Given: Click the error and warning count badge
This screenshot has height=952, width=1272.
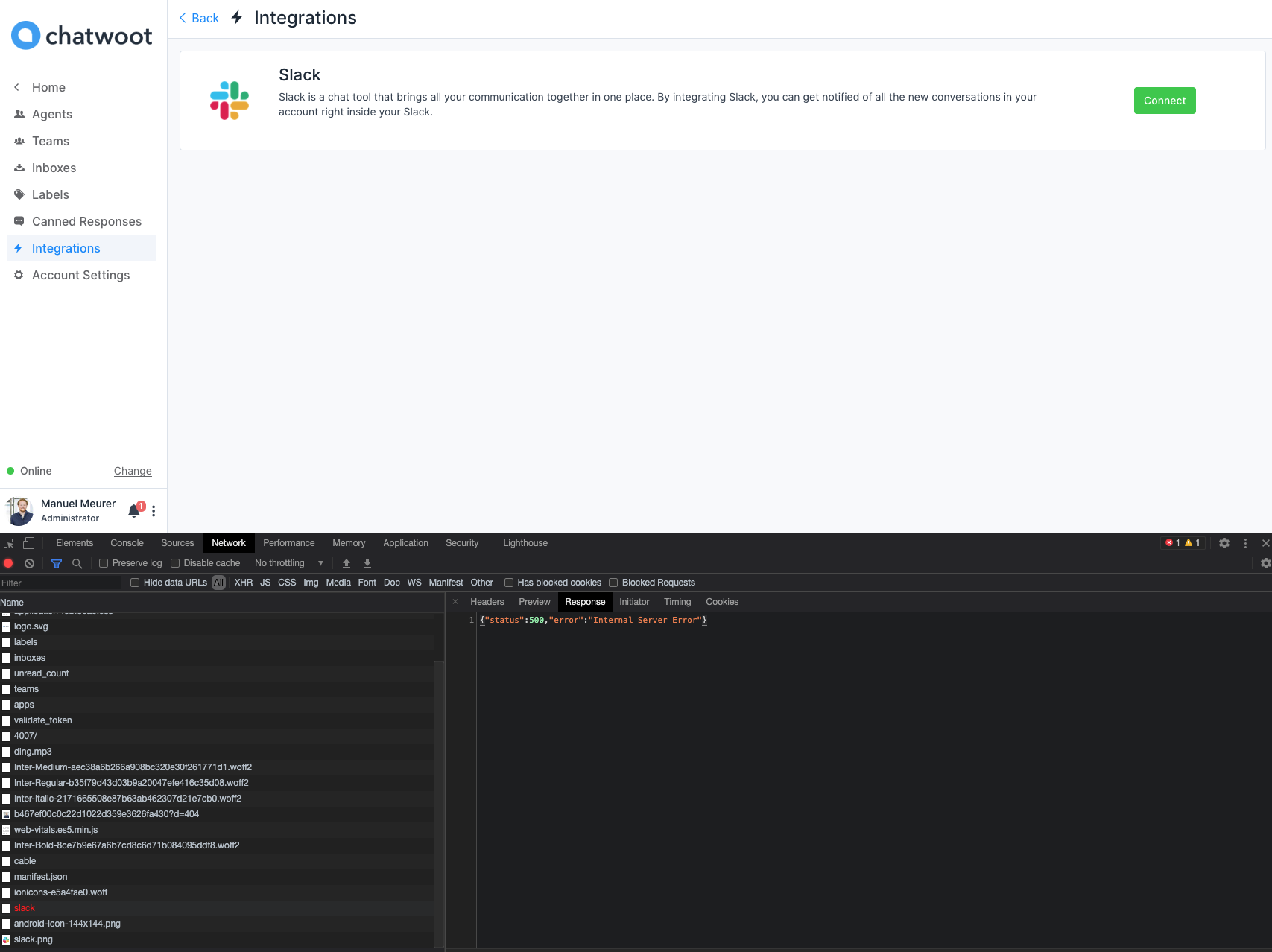Looking at the screenshot, I should pyautogui.click(x=1183, y=543).
